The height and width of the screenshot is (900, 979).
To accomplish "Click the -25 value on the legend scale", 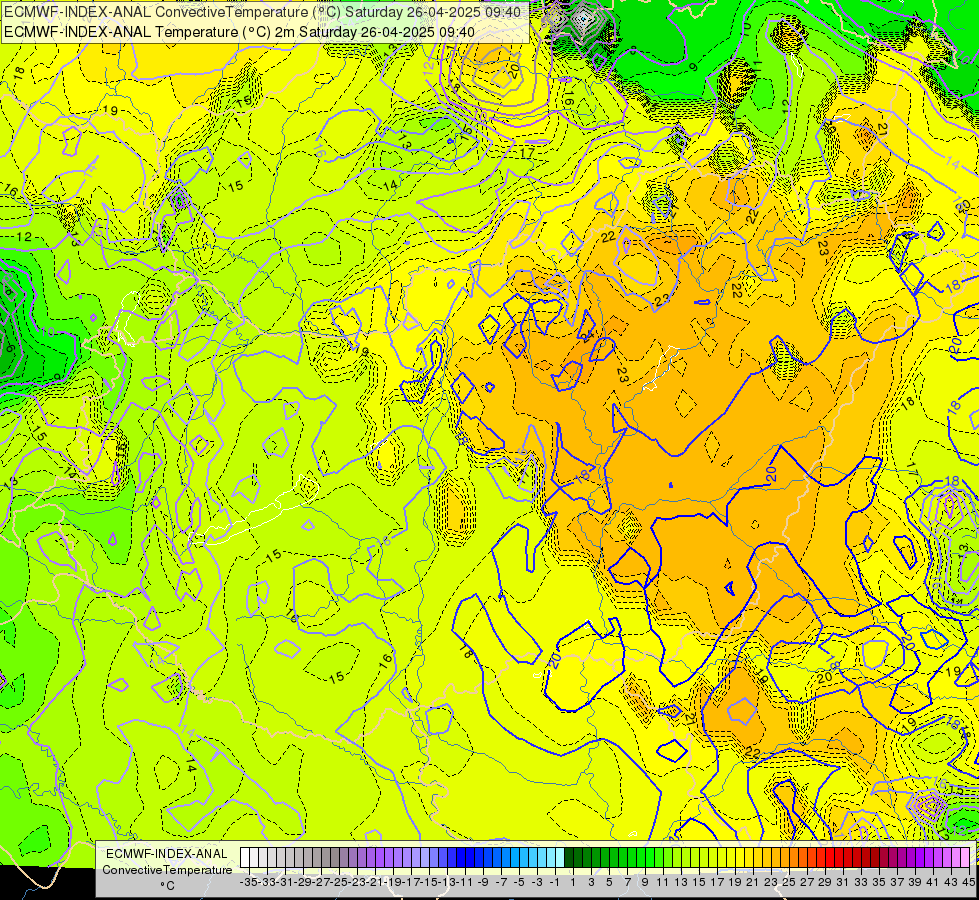I will [x=339, y=882].
